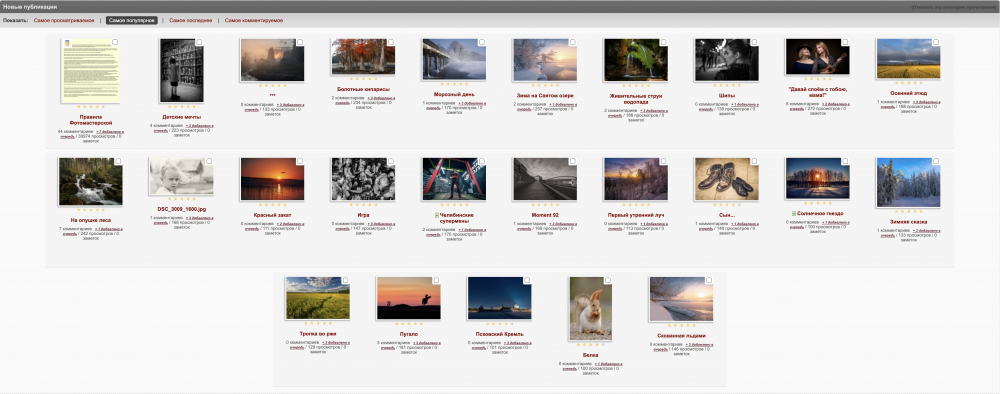Select the checkbox on Осенний этюд photo
Viewport: 1000px width, 394px height.
[936, 42]
